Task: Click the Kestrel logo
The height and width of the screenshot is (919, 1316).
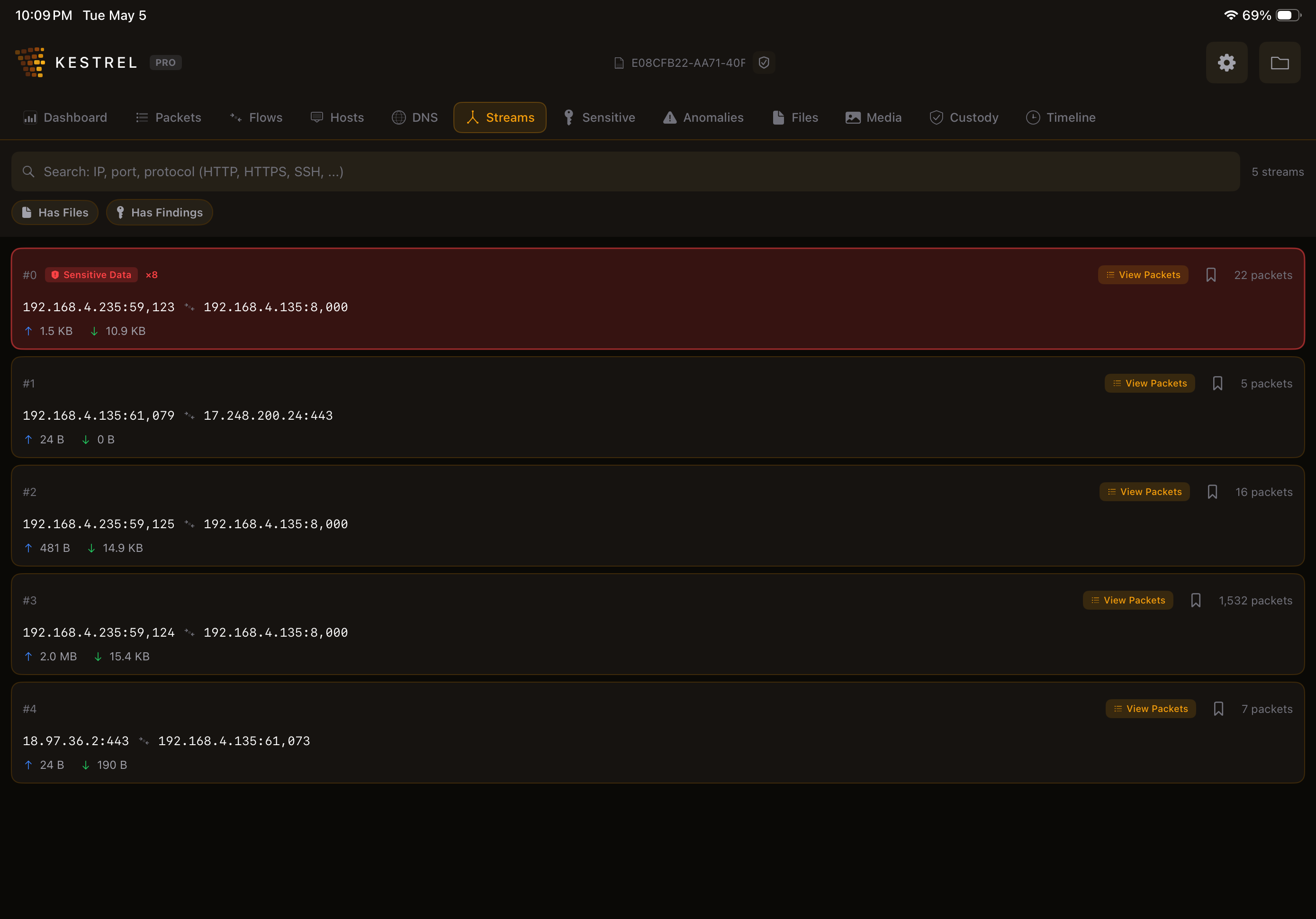Action: coord(30,62)
